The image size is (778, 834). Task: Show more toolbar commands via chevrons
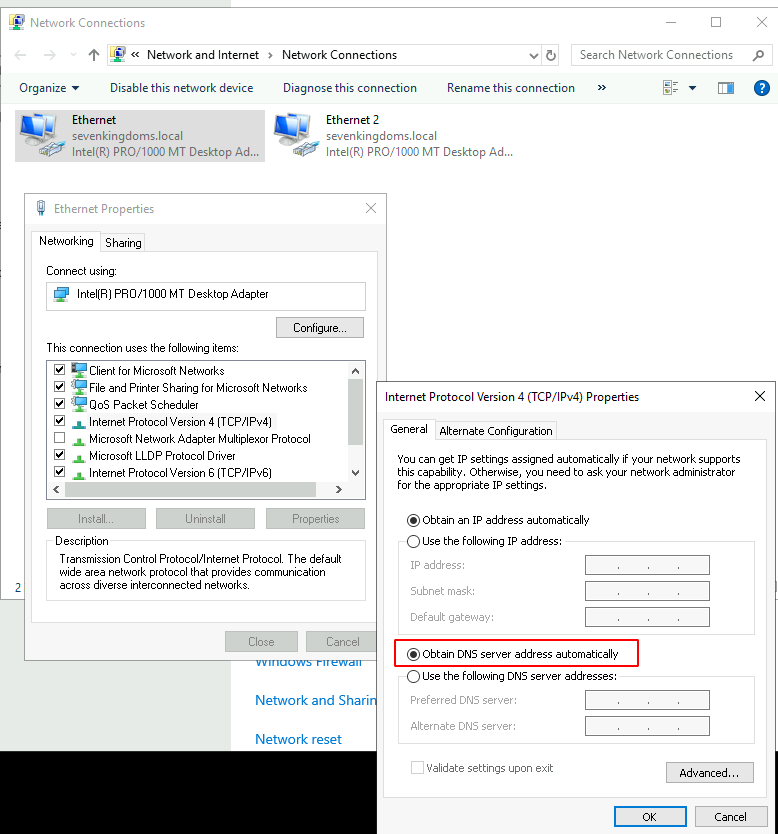[x=601, y=88]
